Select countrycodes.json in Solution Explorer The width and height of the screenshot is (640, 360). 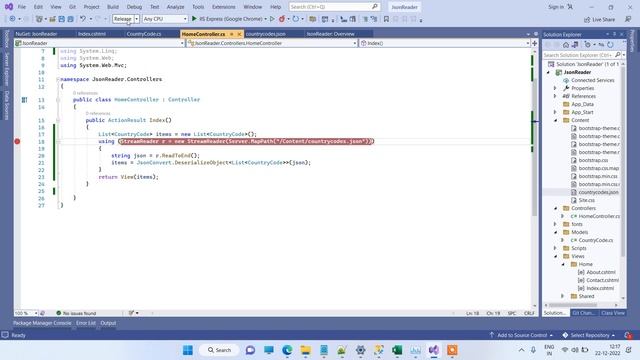(x=598, y=192)
